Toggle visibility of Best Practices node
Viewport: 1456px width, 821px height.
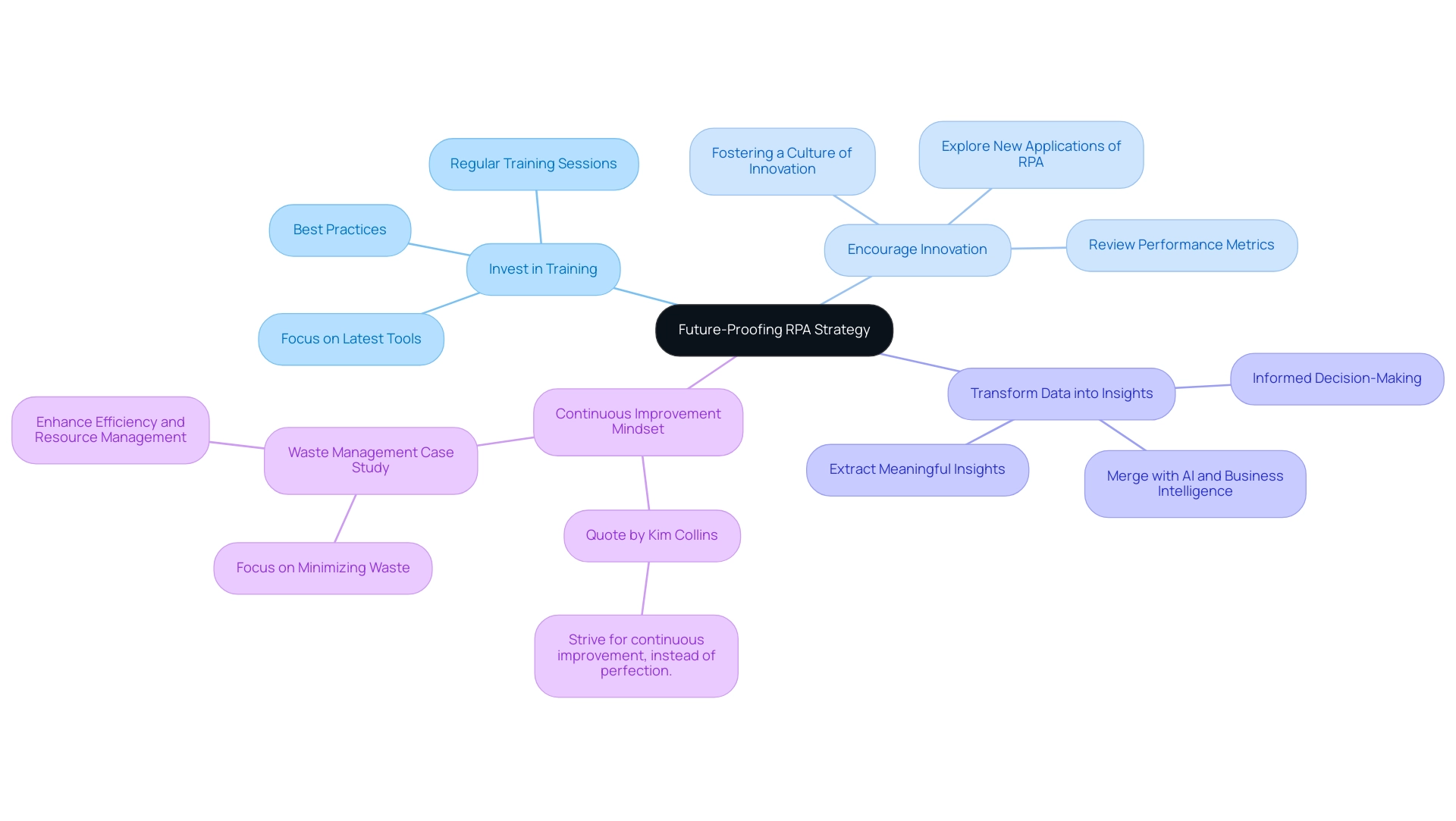(x=340, y=228)
